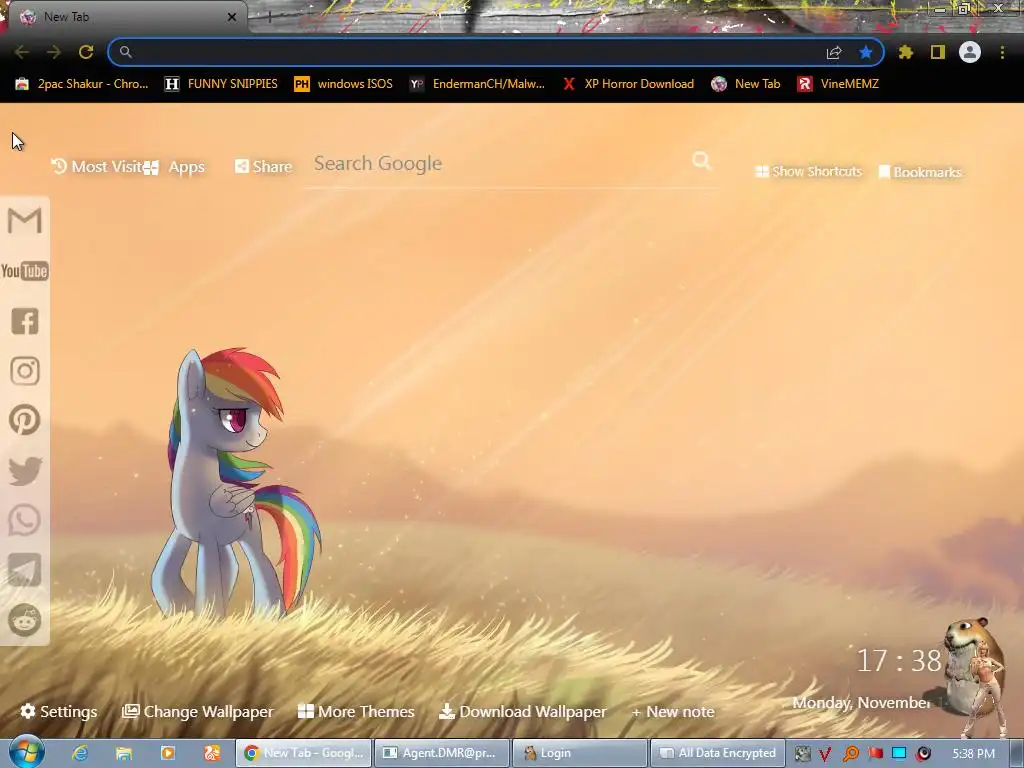Screen dimensions: 1024x768
Task: Open the Facebook sidebar icon
Action: coord(25,321)
